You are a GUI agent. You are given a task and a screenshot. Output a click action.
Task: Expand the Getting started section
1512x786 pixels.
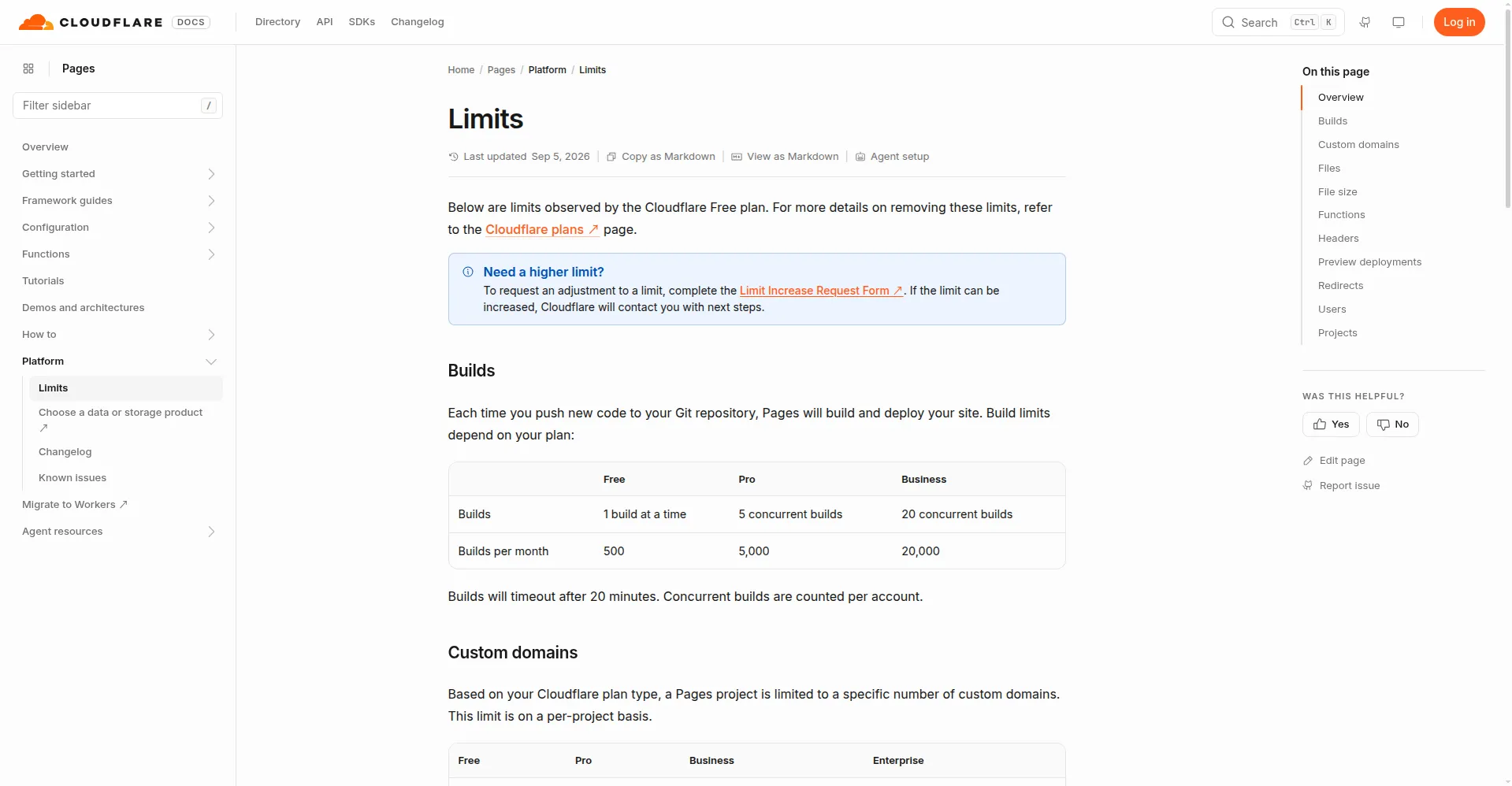pos(211,174)
